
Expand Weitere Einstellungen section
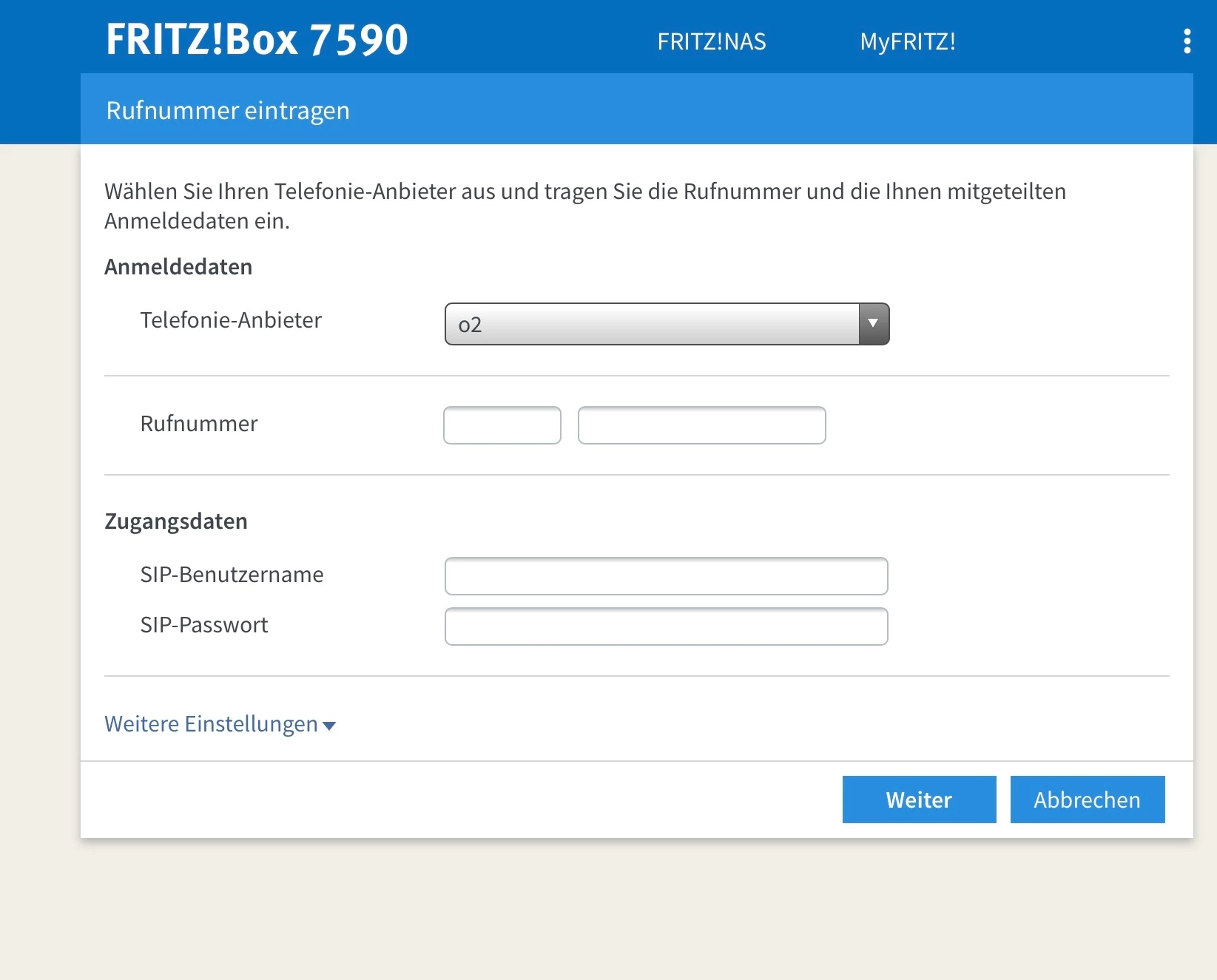click(x=220, y=724)
